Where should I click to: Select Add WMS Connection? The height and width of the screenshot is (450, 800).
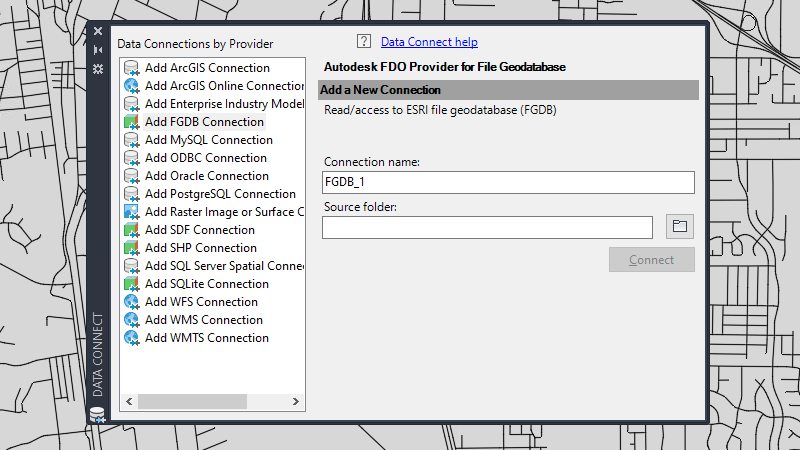click(x=204, y=320)
